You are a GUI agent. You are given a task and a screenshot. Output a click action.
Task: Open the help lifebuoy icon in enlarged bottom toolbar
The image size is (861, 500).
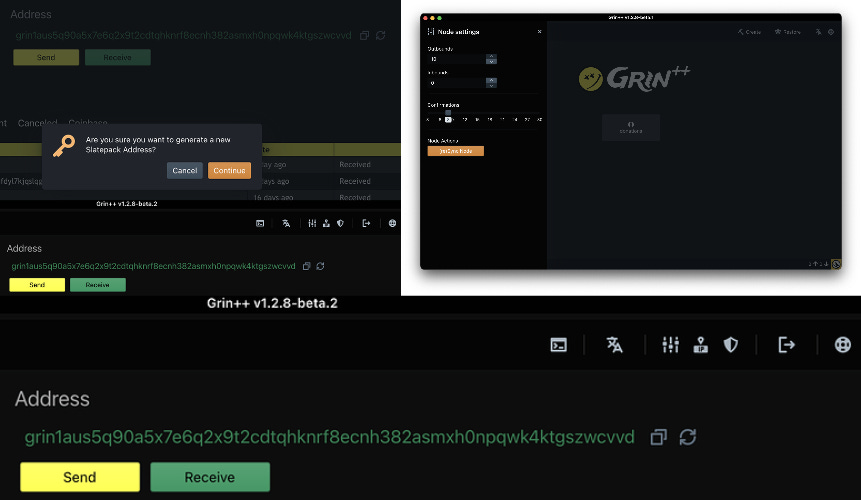point(843,345)
